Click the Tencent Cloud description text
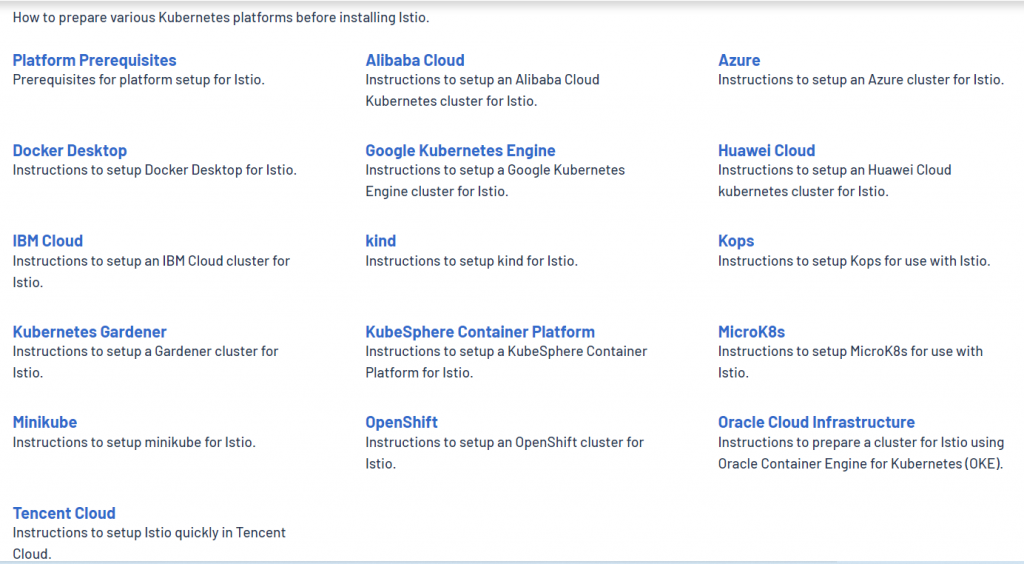The image size is (1024, 564). (x=149, y=533)
